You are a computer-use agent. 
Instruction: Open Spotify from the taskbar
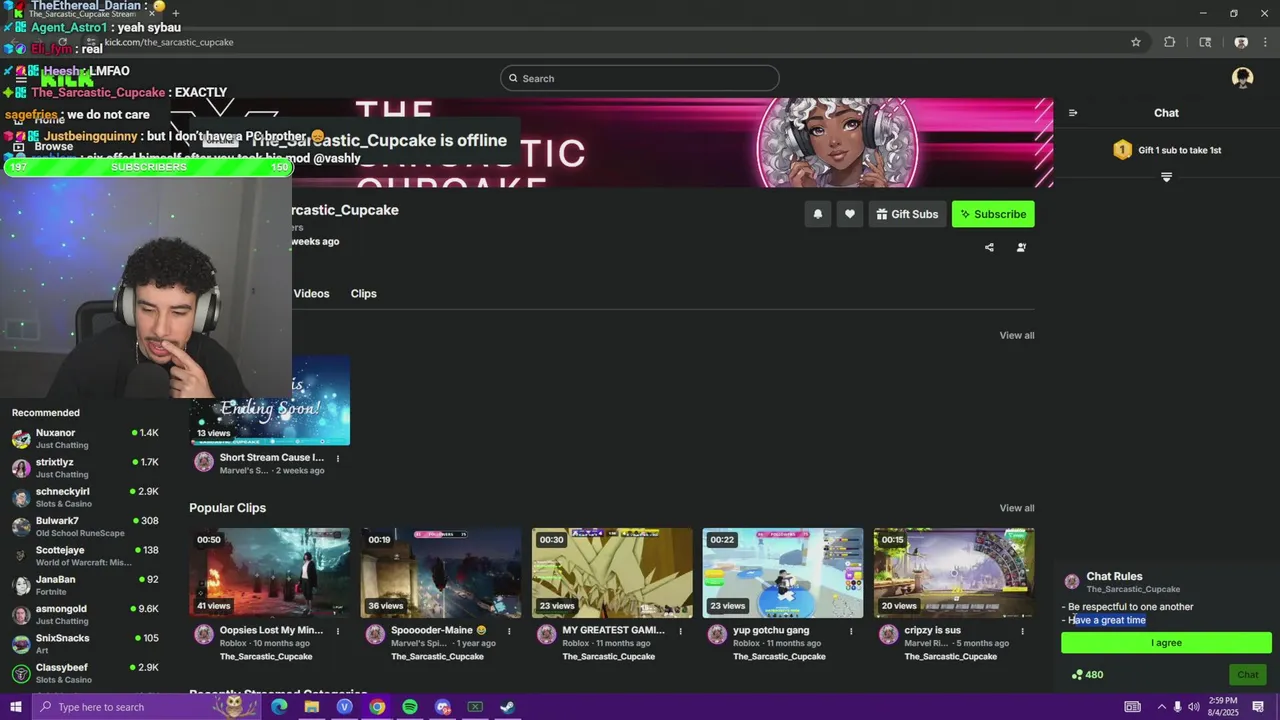pos(410,707)
